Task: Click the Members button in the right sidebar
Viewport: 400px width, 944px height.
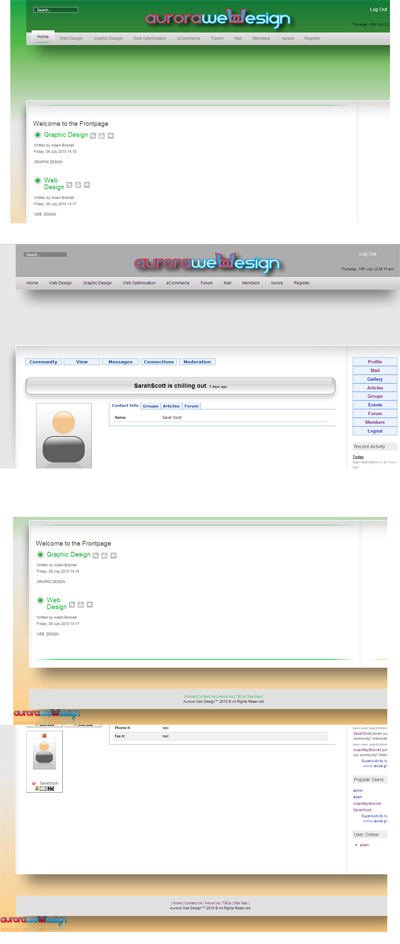Action: [375, 422]
